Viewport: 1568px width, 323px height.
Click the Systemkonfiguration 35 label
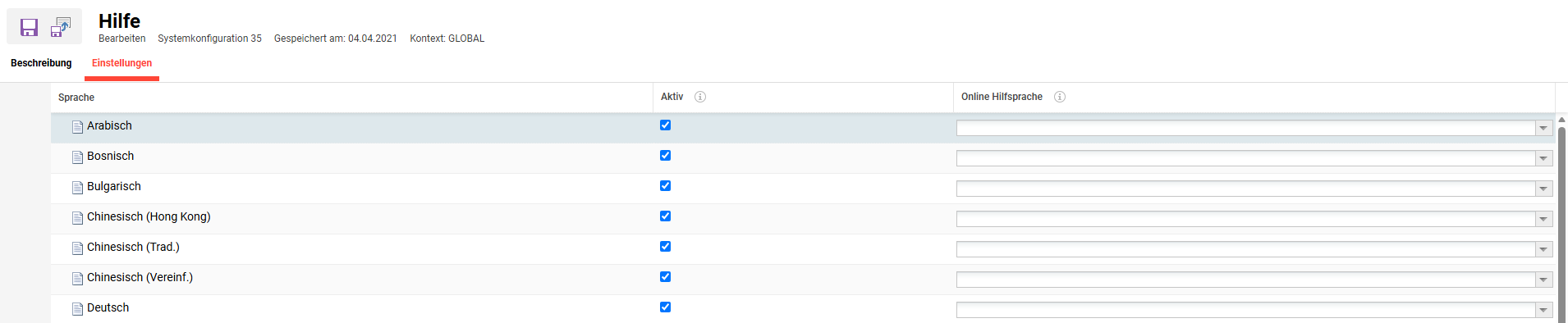209,39
